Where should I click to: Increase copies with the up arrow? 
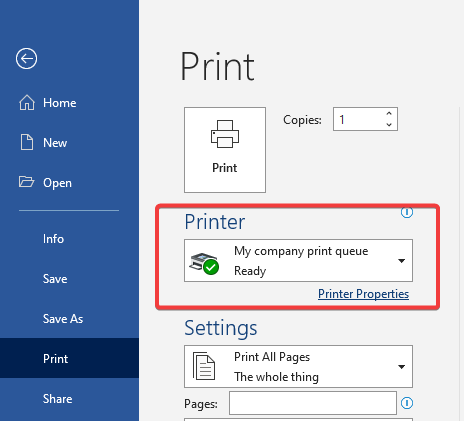click(x=389, y=114)
